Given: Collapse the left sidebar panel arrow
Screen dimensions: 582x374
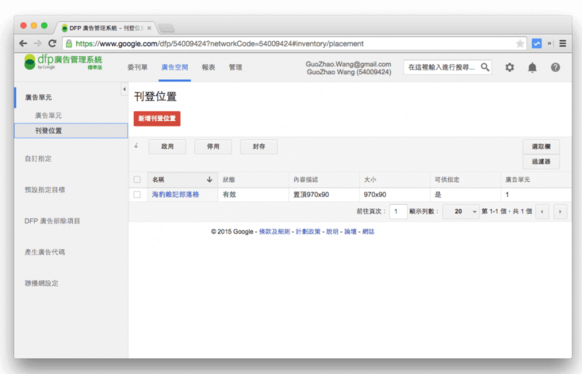Looking at the screenshot, I should (124, 89).
